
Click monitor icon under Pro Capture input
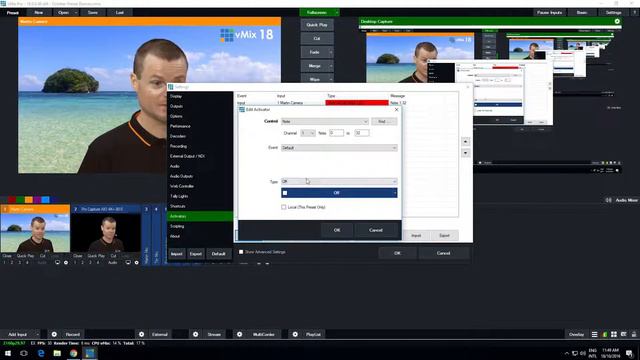[128, 262]
